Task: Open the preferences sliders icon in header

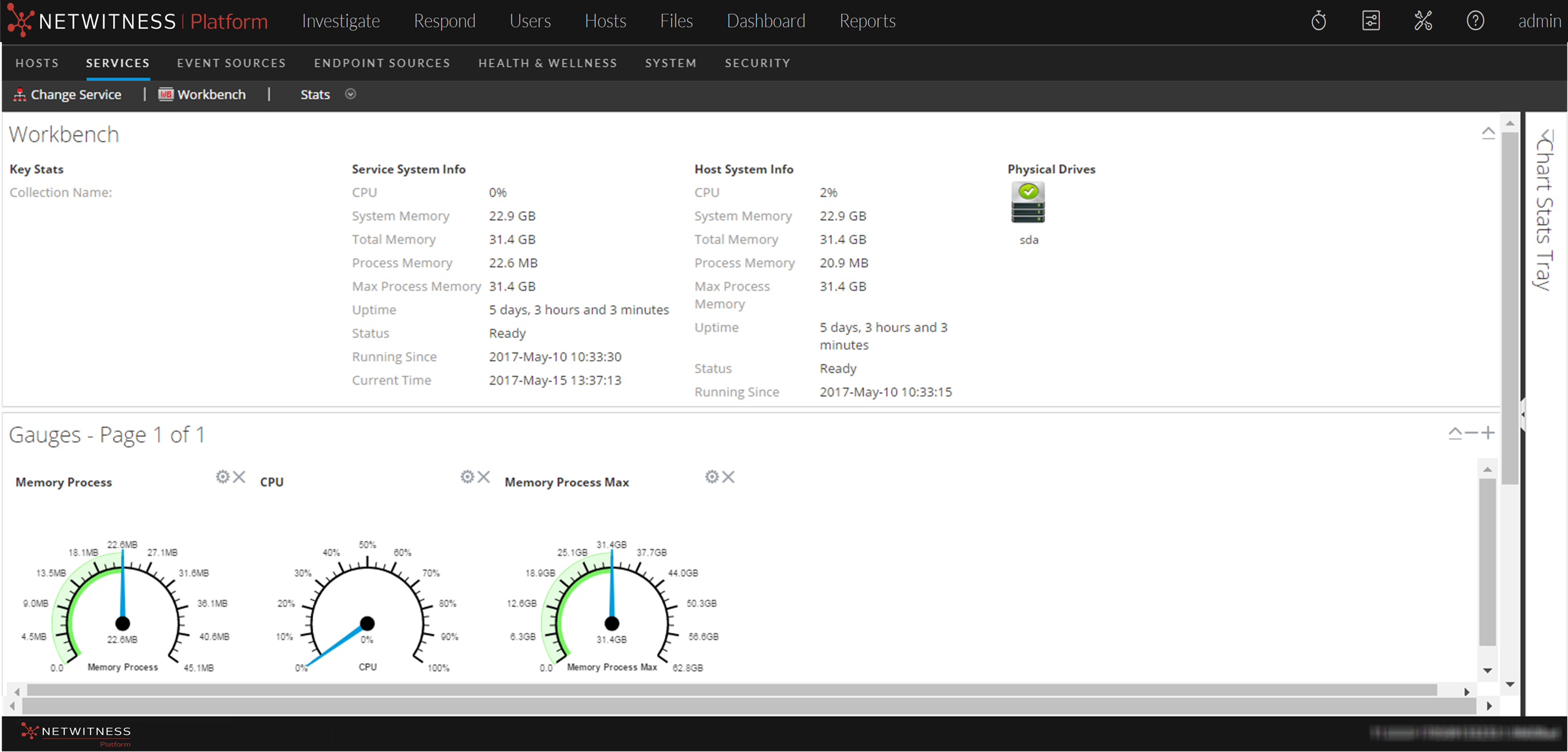Action: coord(1370,21)
